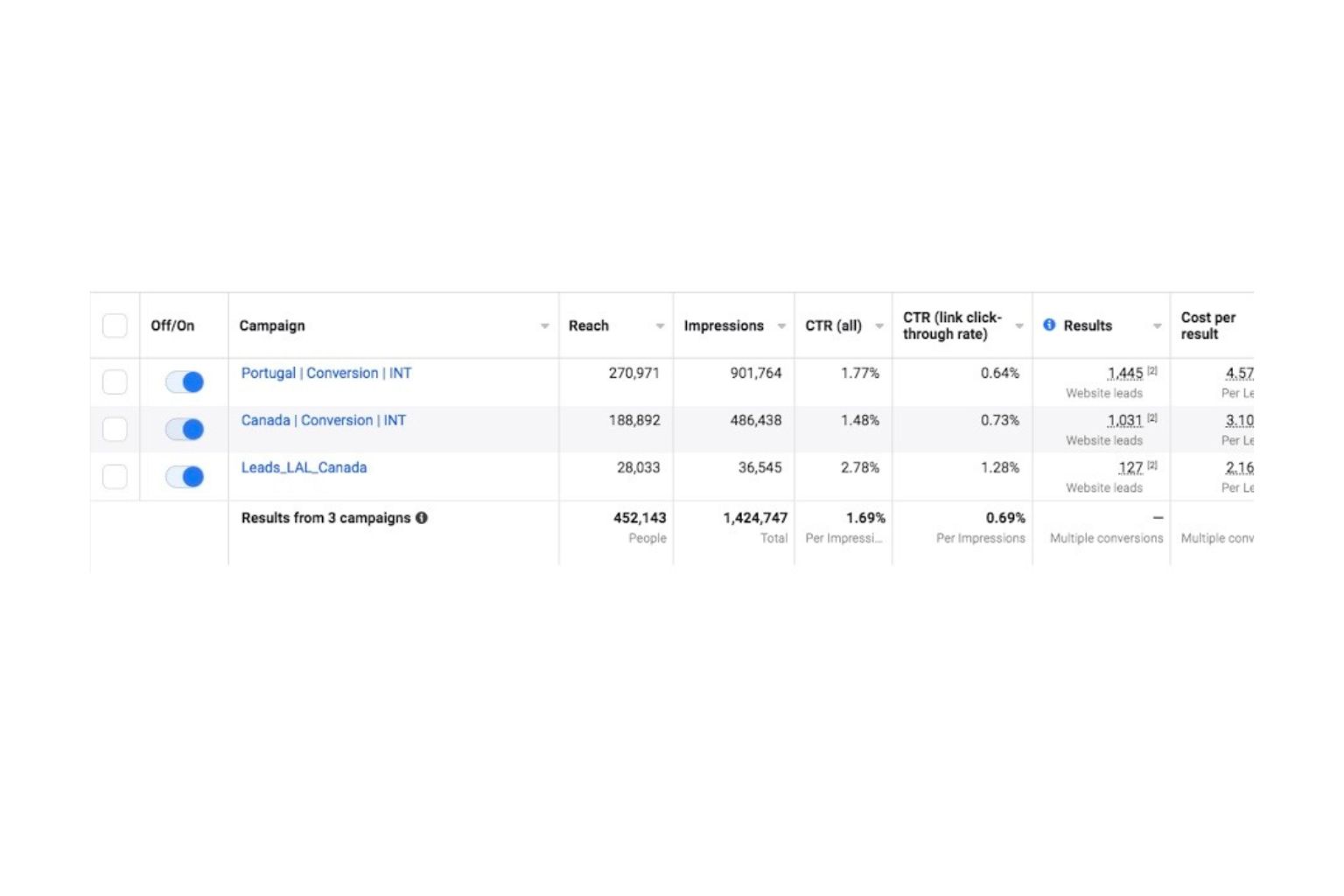Turn off the Canada | Conversion | INT campaign
Screen dimensions: 1344x896
(x=185, y=430)
